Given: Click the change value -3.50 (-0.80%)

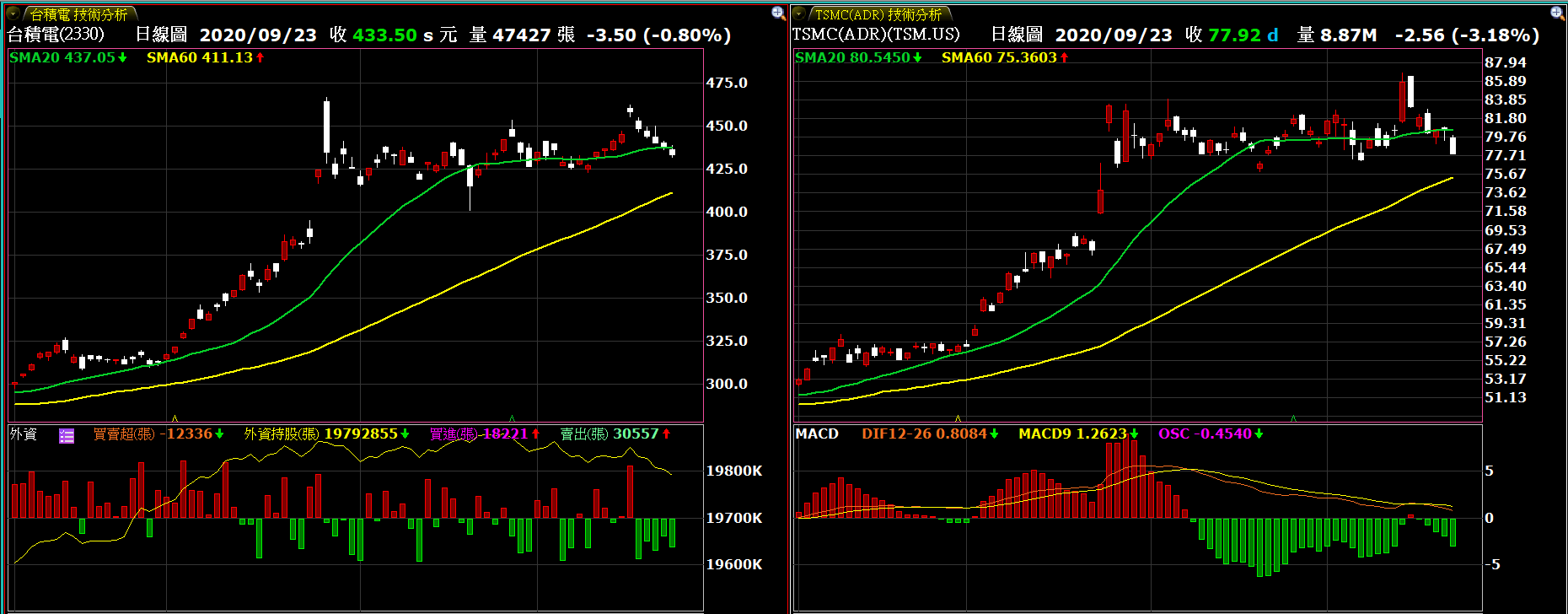Looking at the screenshot, I should [658, 35].
